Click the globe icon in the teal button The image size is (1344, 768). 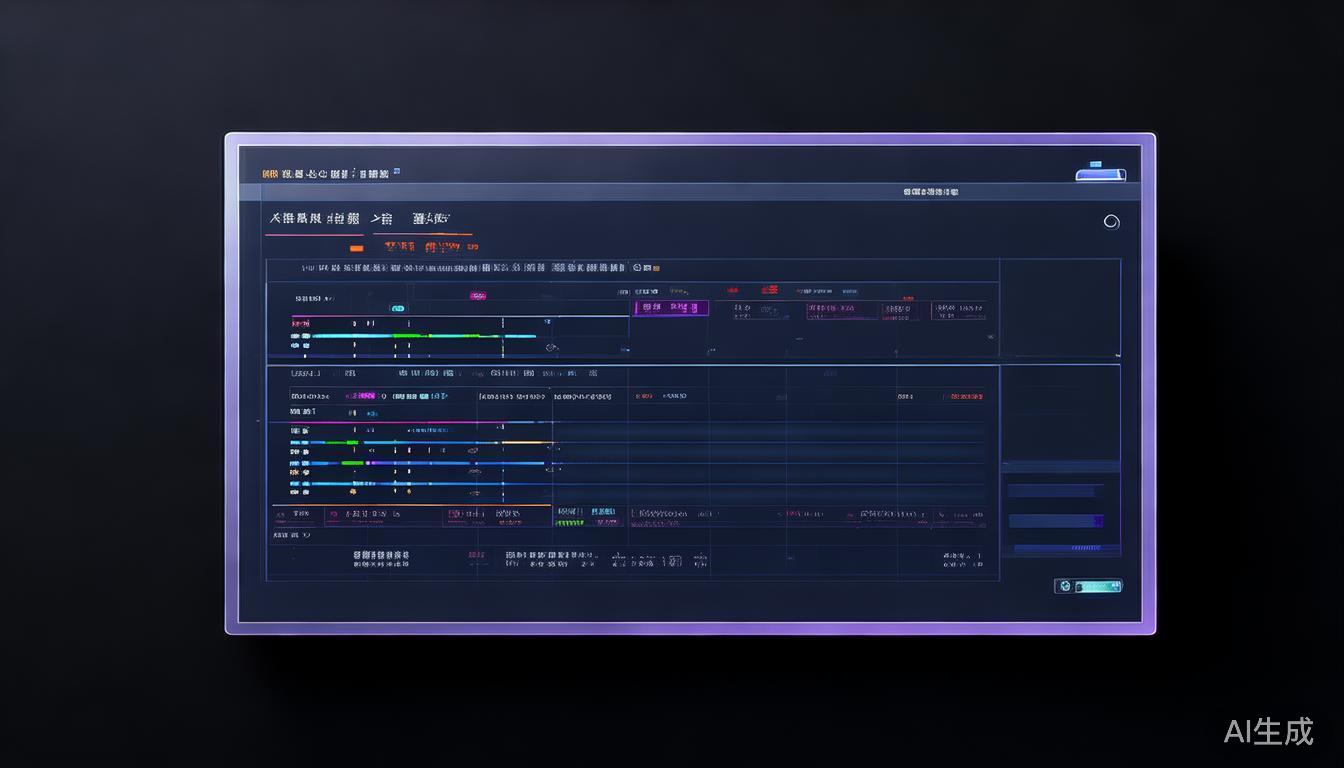[x=1065, y=586]
